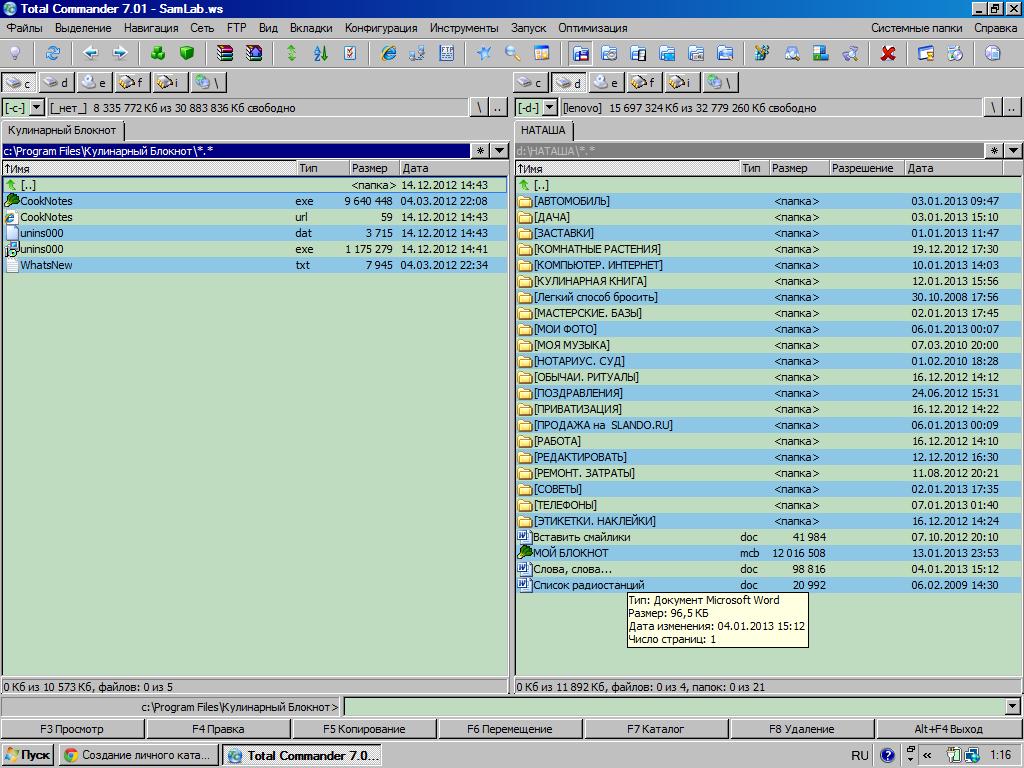Click into the command line input field
1024x768 pixels.
(675, 707)
